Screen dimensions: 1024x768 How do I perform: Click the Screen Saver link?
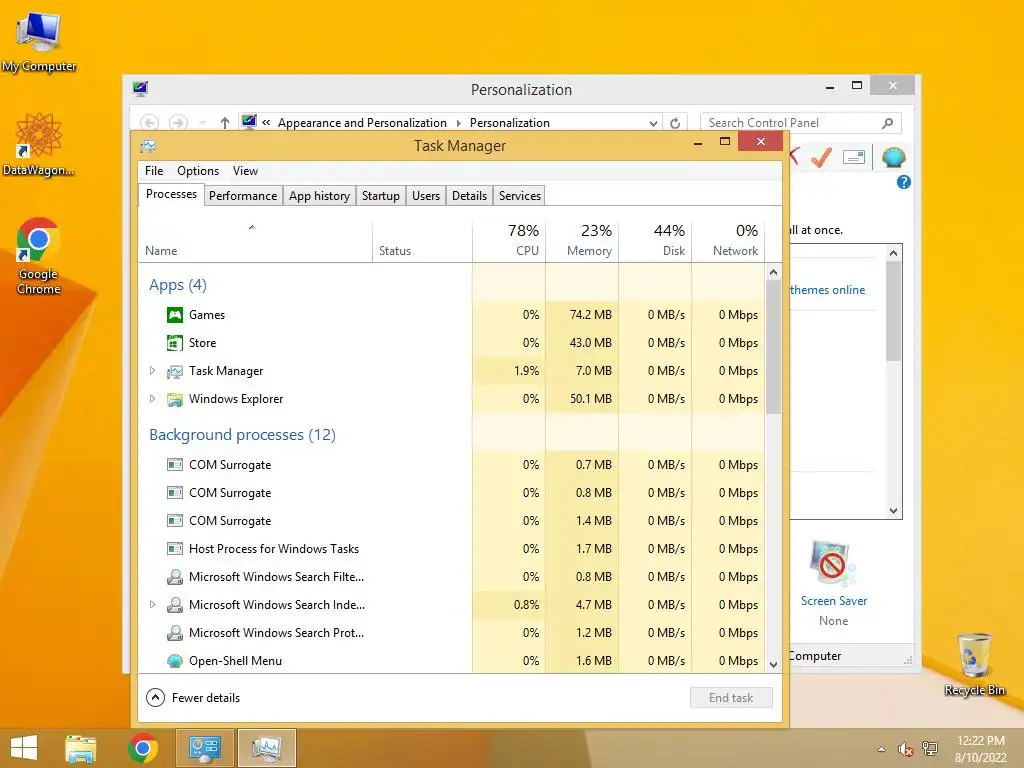coord(834,601)
